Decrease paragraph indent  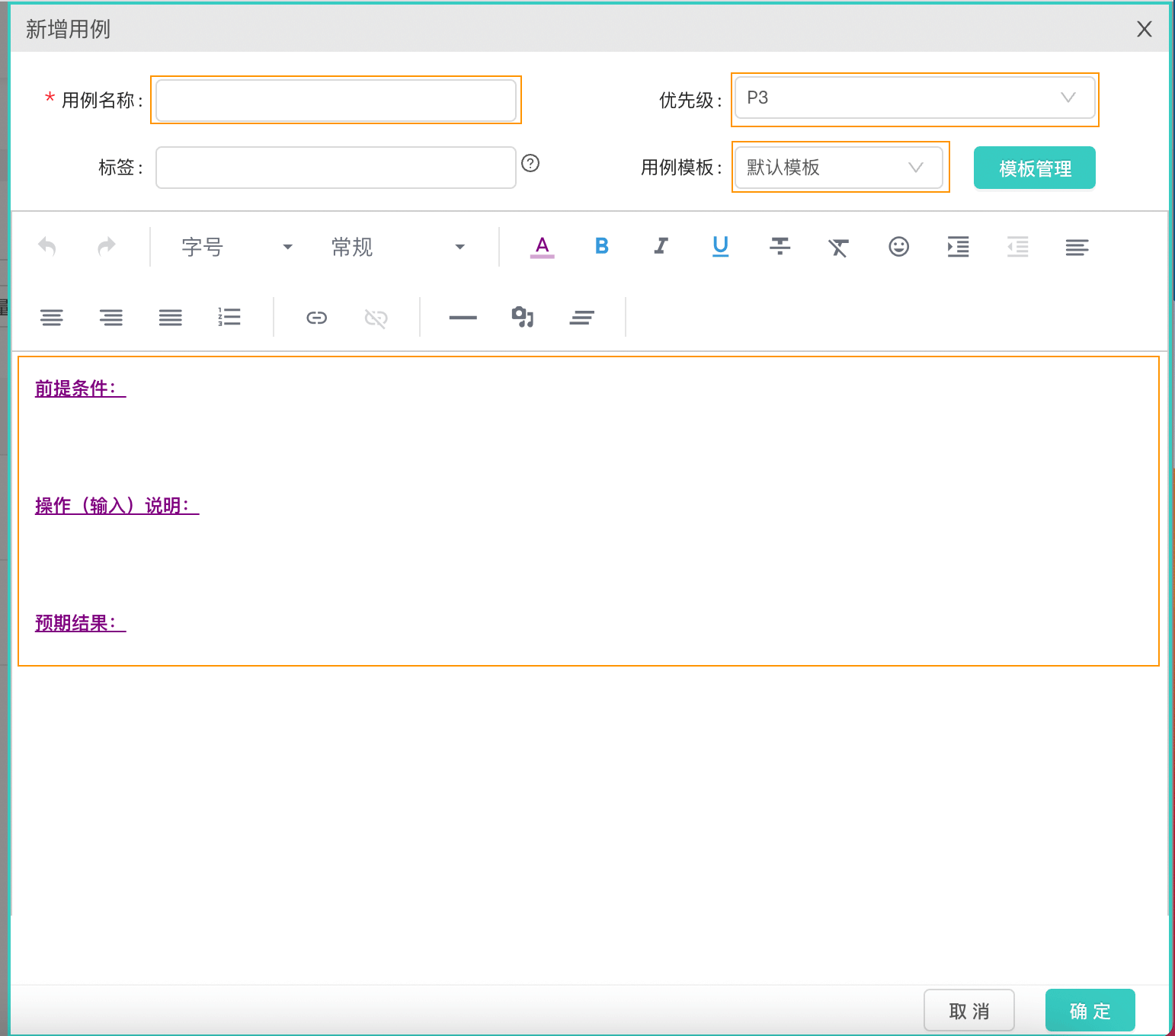[1018, 246]
